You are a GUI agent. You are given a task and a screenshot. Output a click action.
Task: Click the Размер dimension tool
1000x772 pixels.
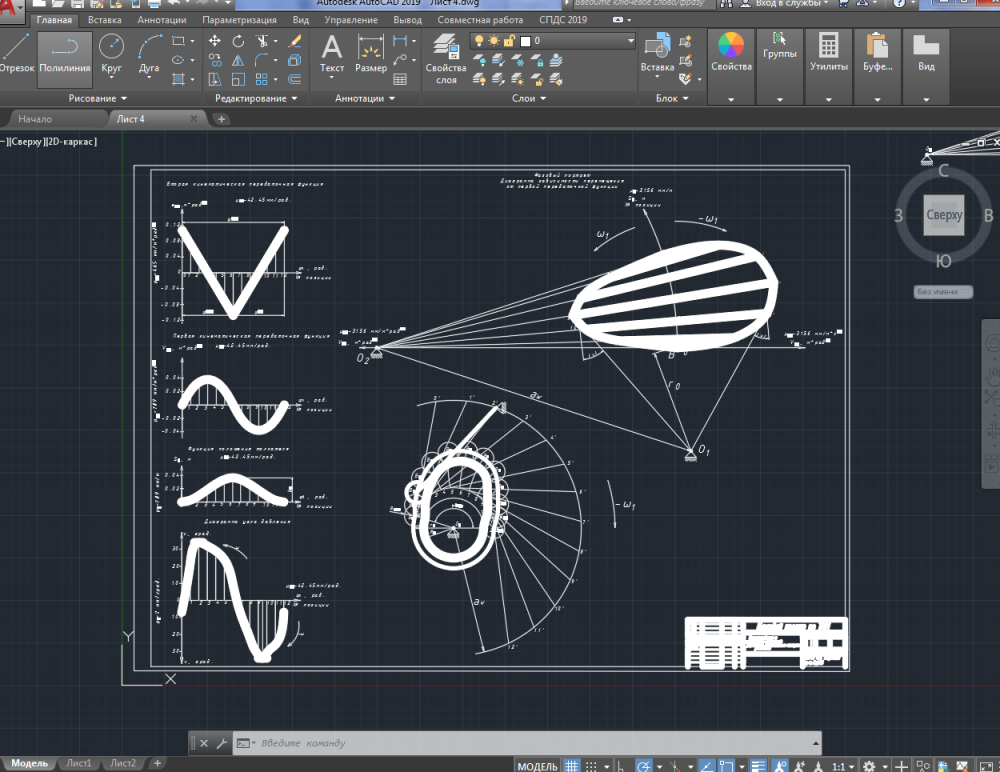pos(371,55)
